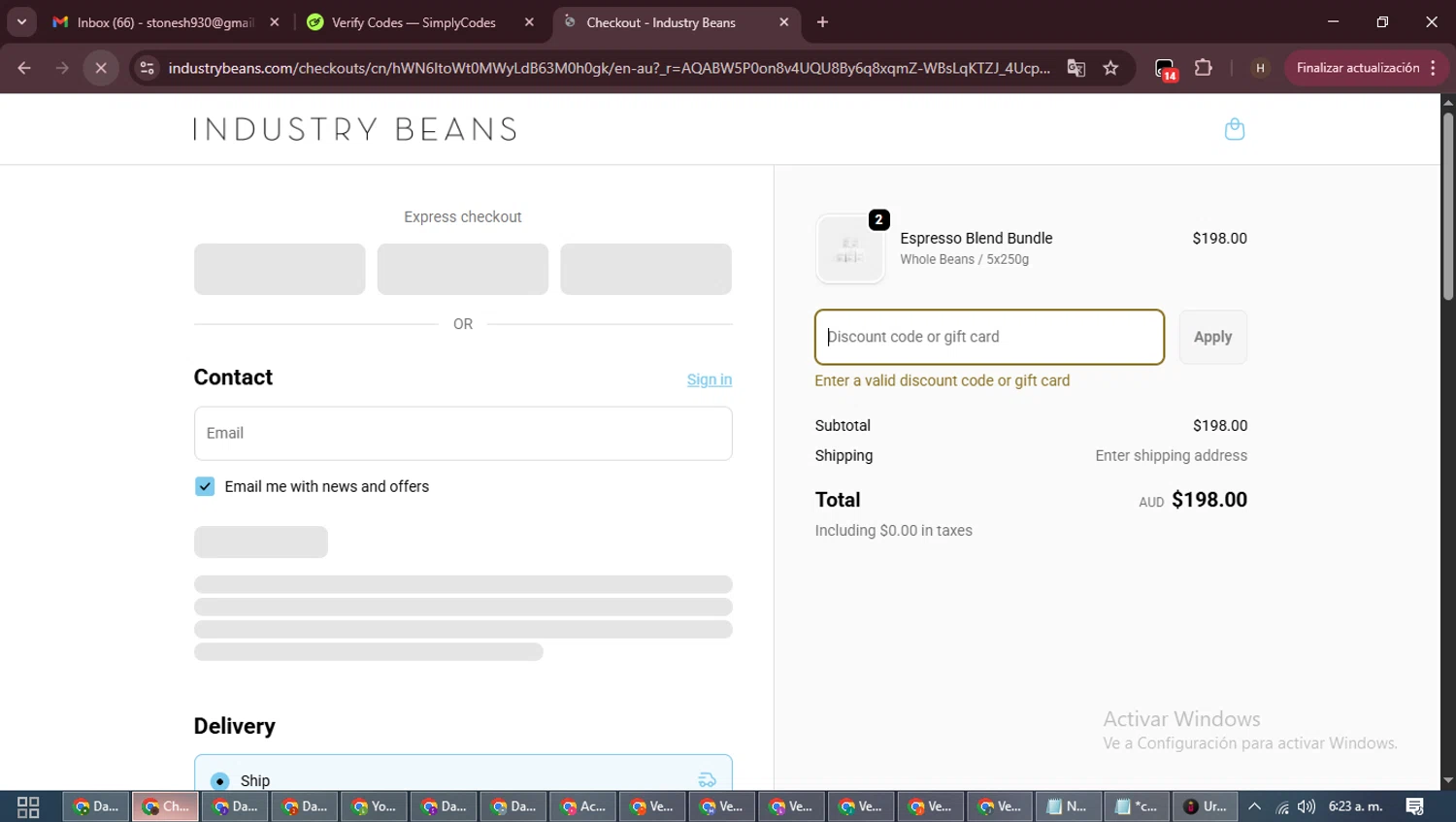Show hidden system tray icons
1456x822 pixels.
click(1254, 806)
